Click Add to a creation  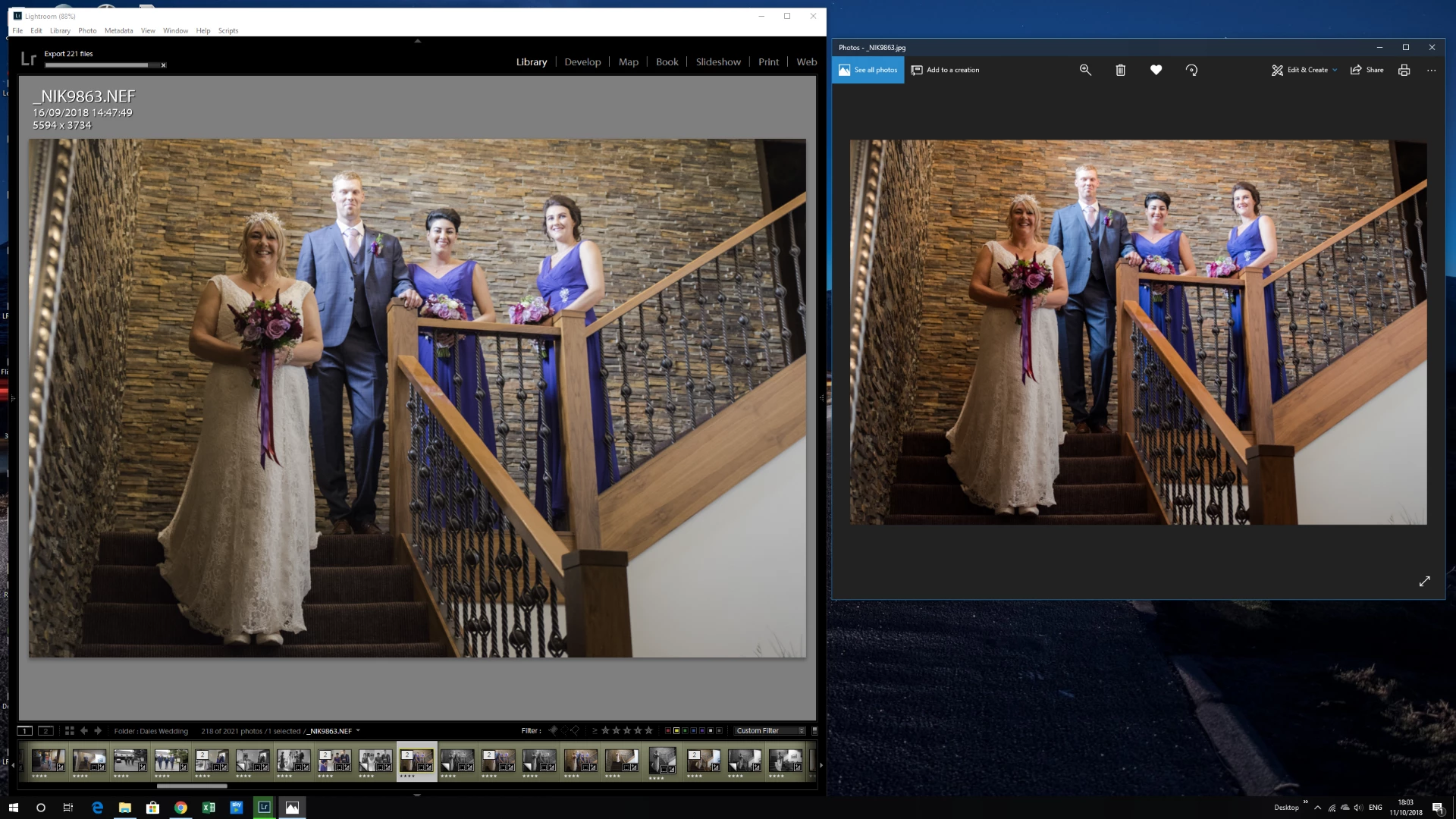(x=945, y=70)
